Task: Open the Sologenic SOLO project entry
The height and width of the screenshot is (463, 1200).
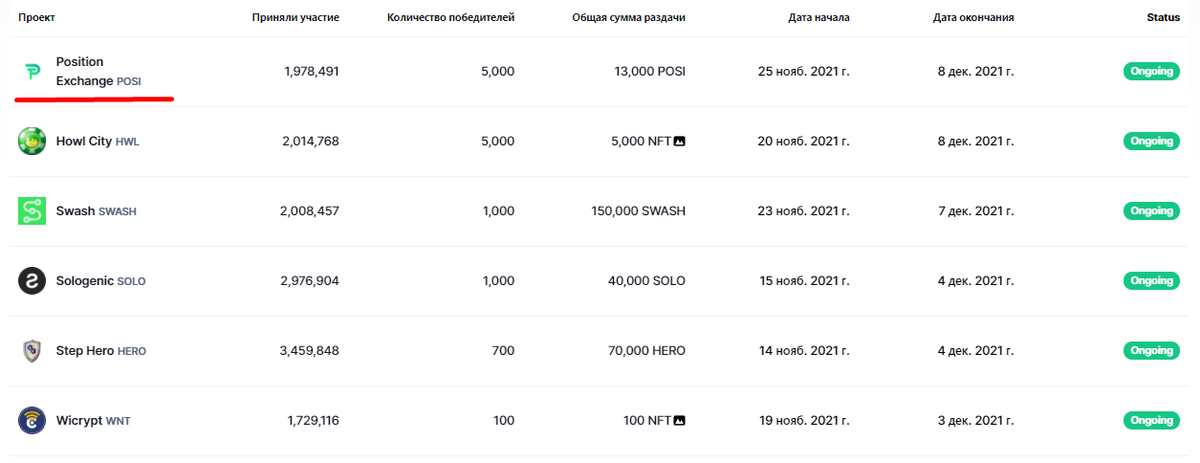Action: click(x=101, y=281)
